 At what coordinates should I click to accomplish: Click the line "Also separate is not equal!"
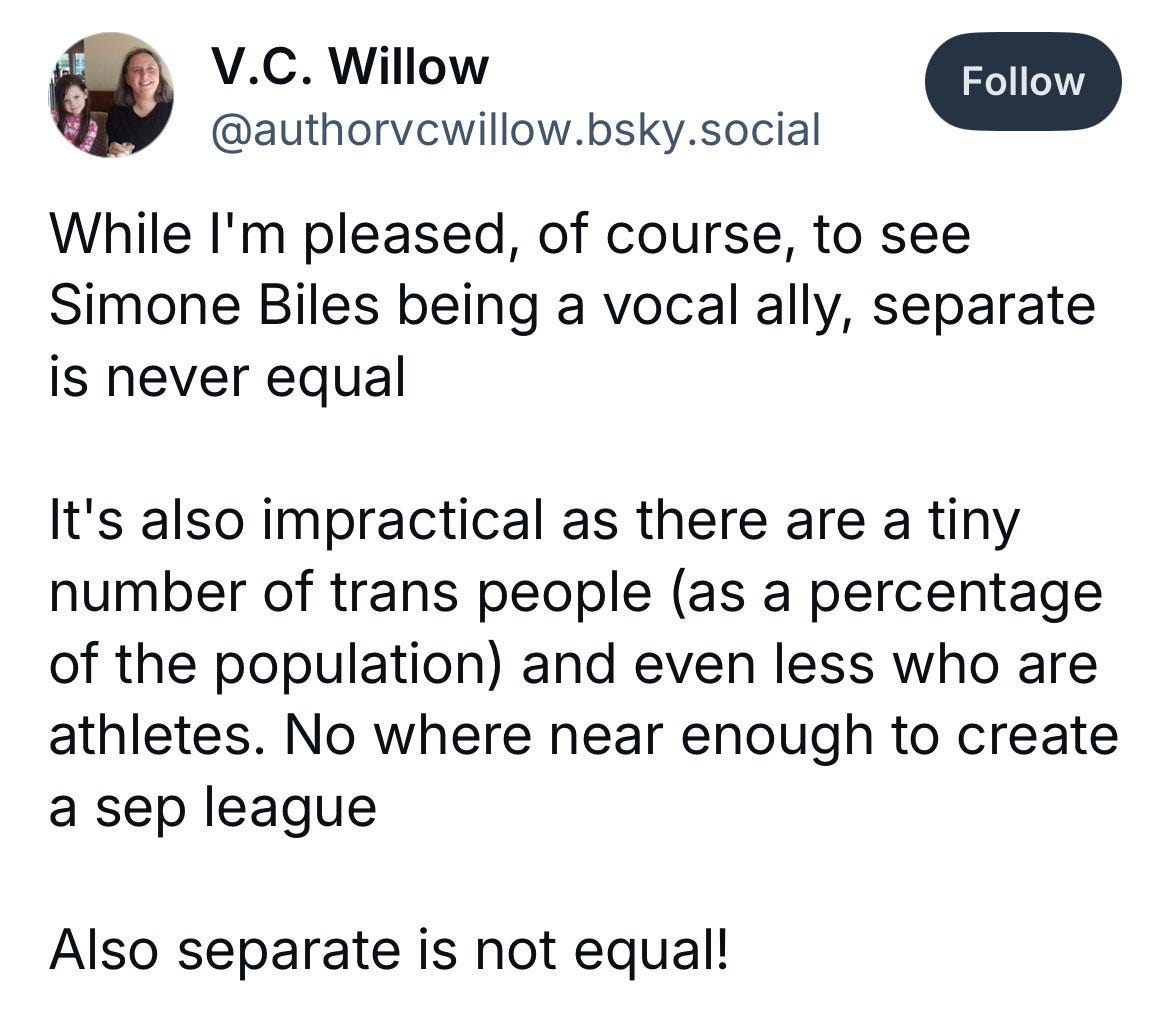[389, 951]
